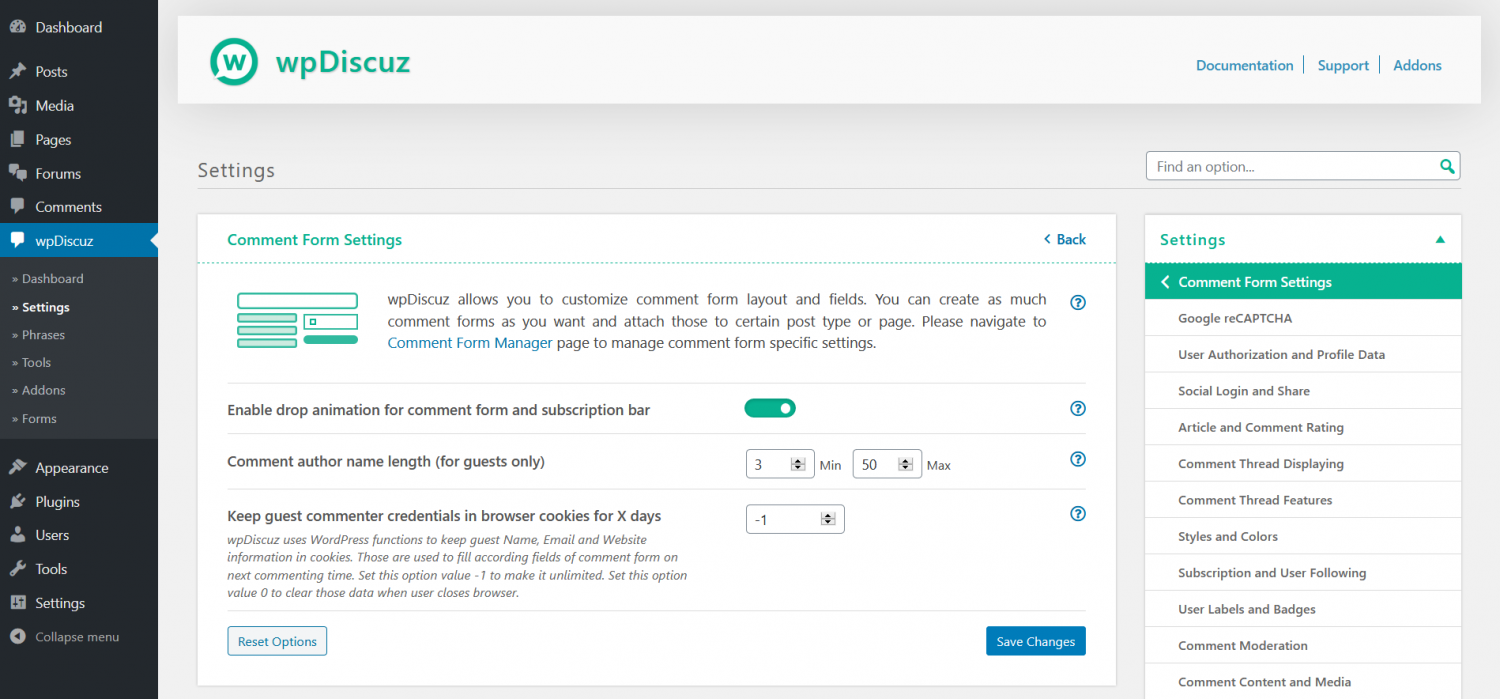Click the search magnifier icon

click(1446, 166)
